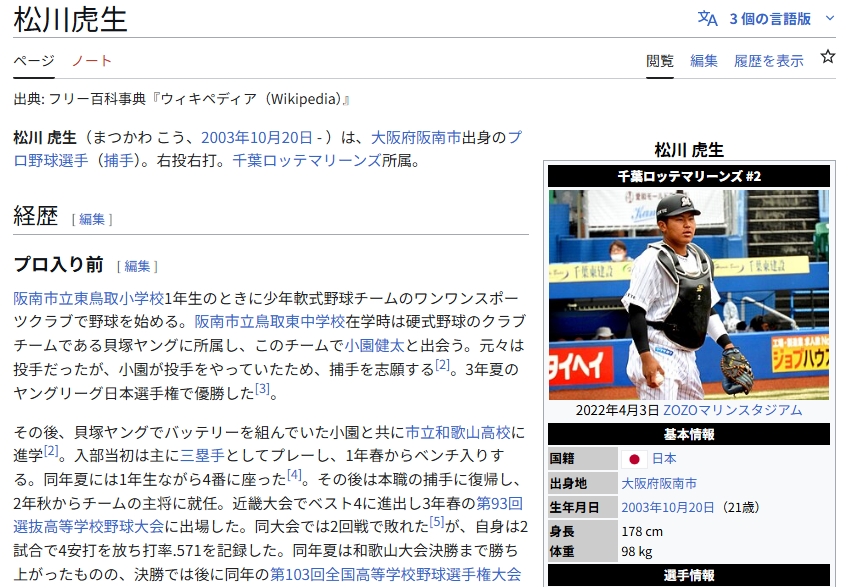The image size is (853, 587).
Task: Jump to citation reference [3]
Action: coord(262,388)
